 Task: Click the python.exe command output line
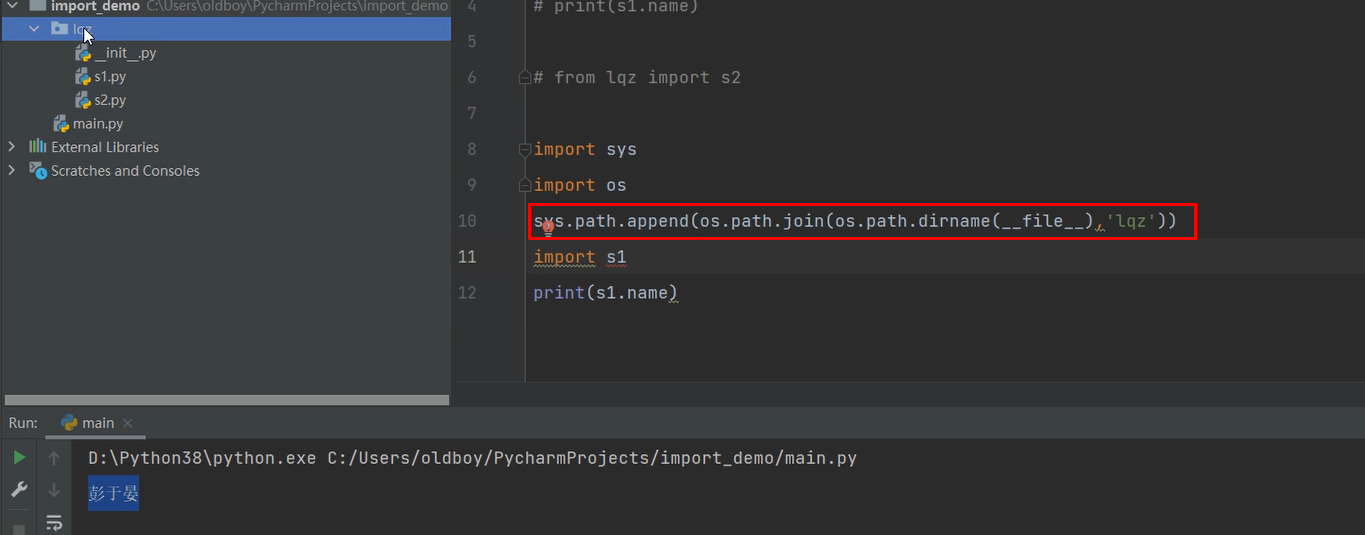pos(472,458)
